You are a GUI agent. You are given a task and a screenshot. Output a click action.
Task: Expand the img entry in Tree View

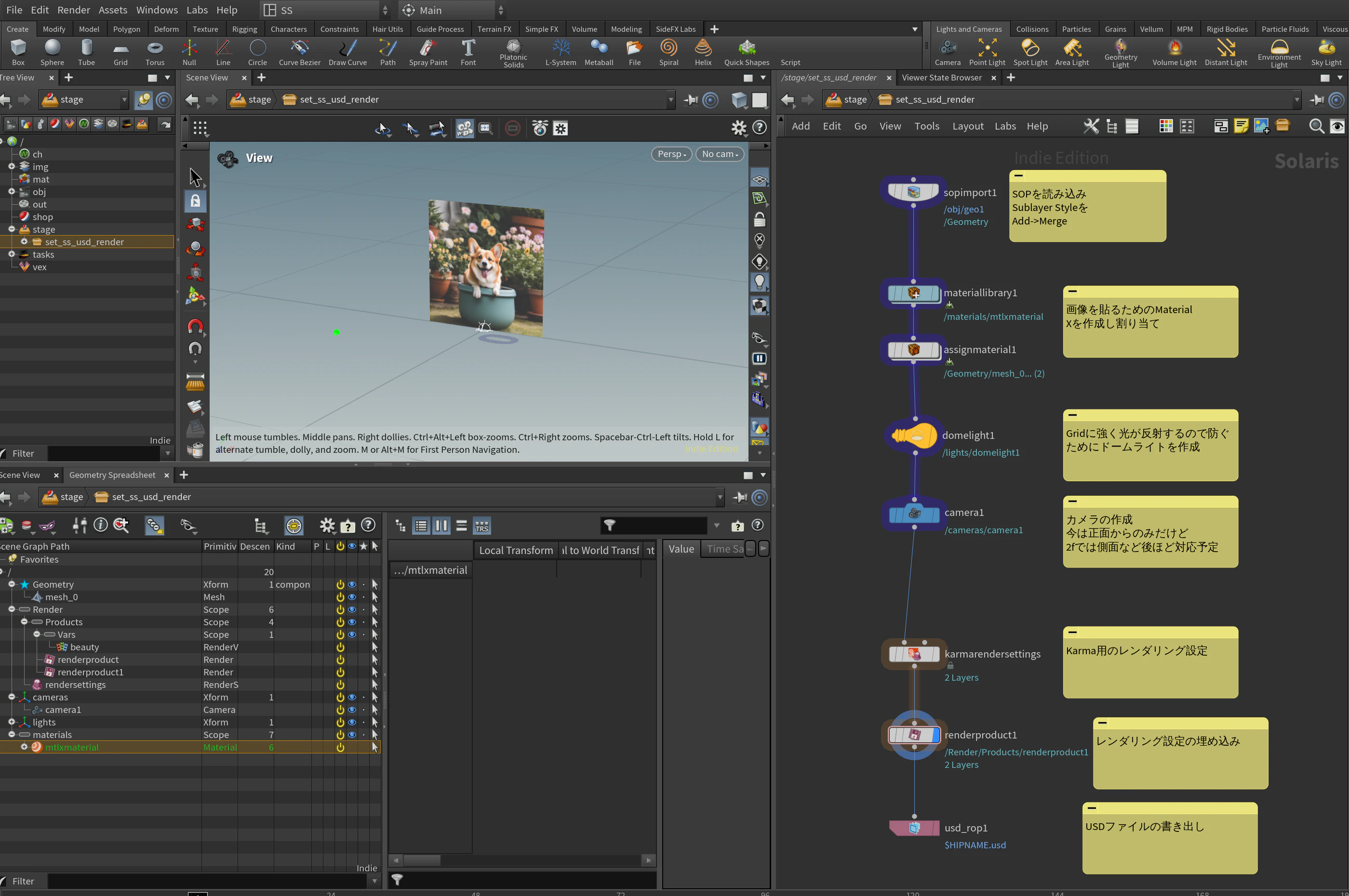(12, 167)
